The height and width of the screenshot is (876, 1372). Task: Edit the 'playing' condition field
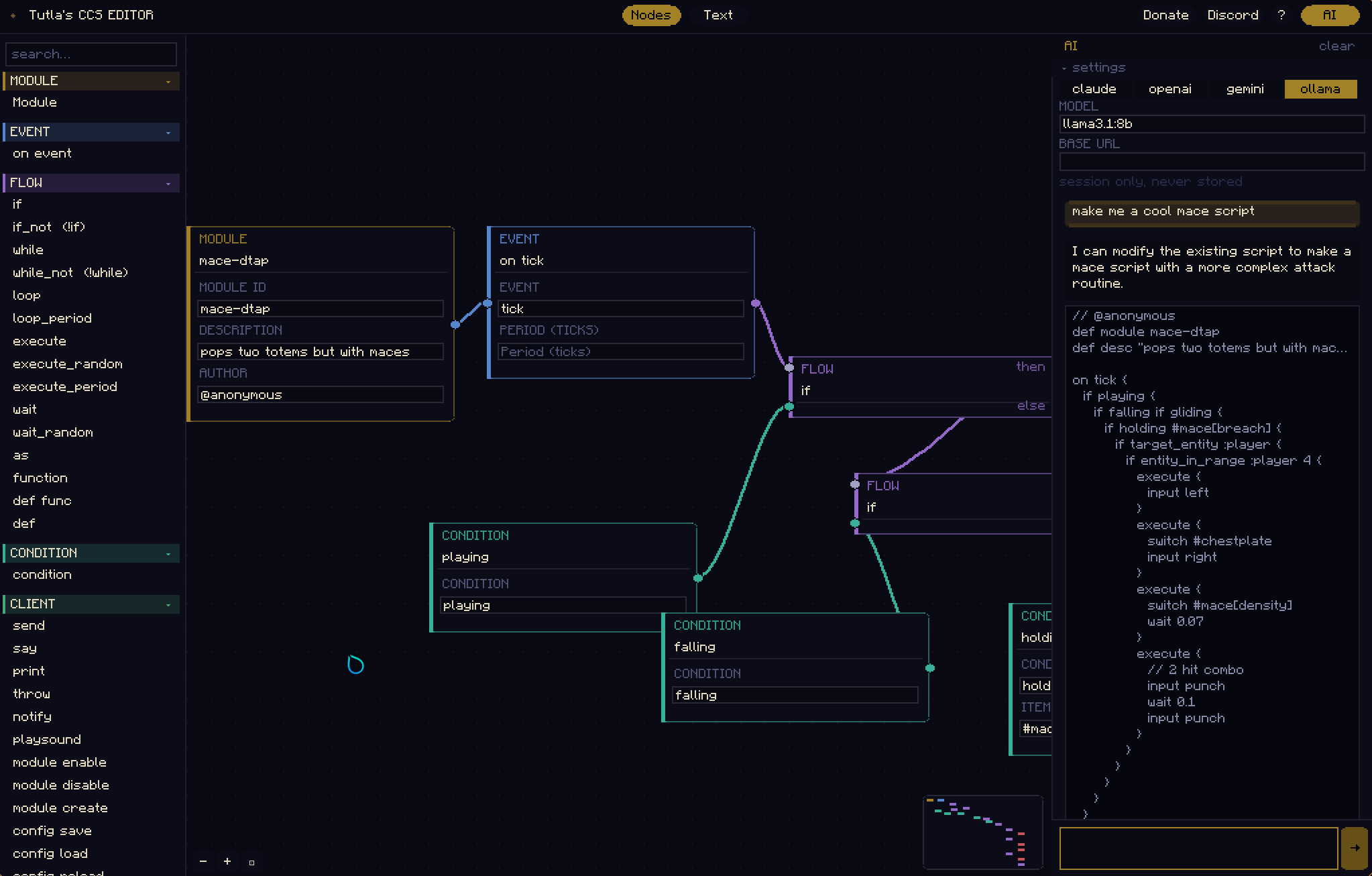[563, 606]
